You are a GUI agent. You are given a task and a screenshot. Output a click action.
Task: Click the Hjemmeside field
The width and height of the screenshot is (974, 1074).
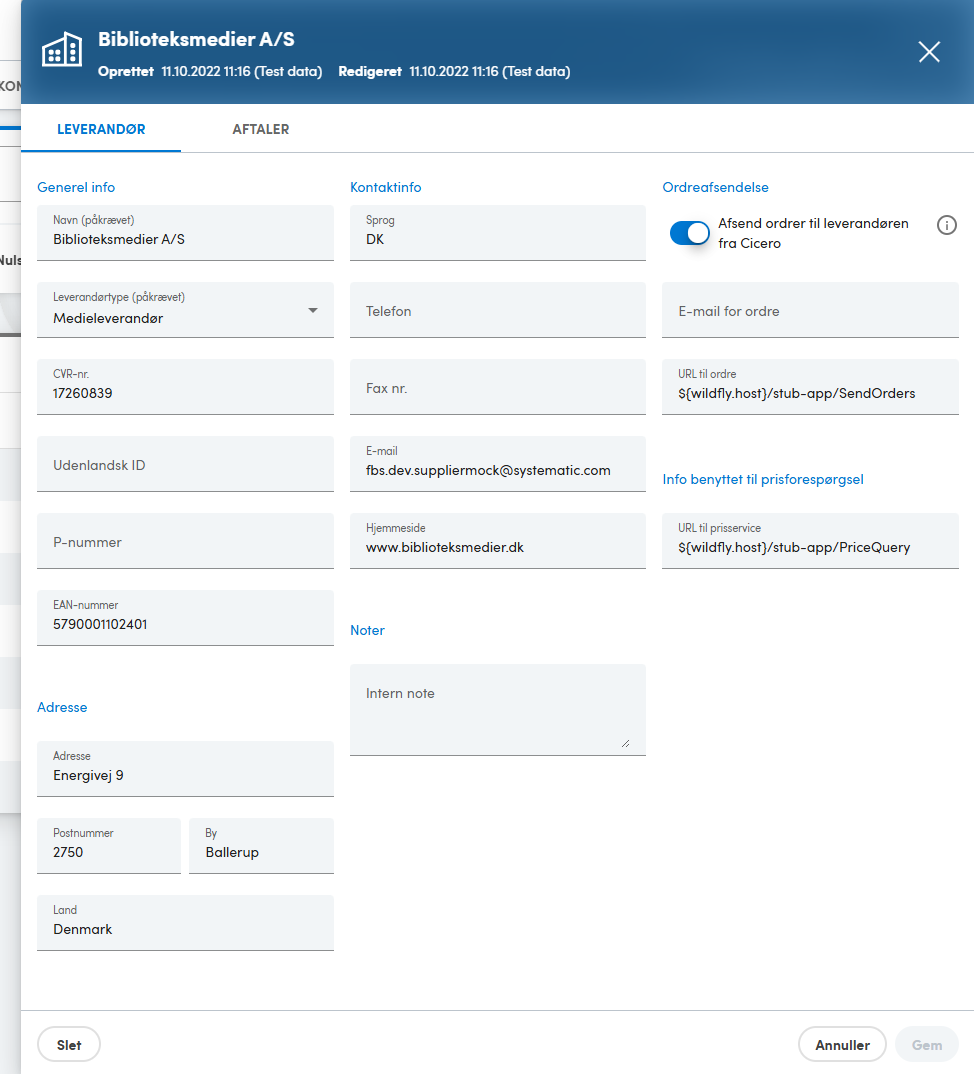pyautogui.click(x=498, y=541)
